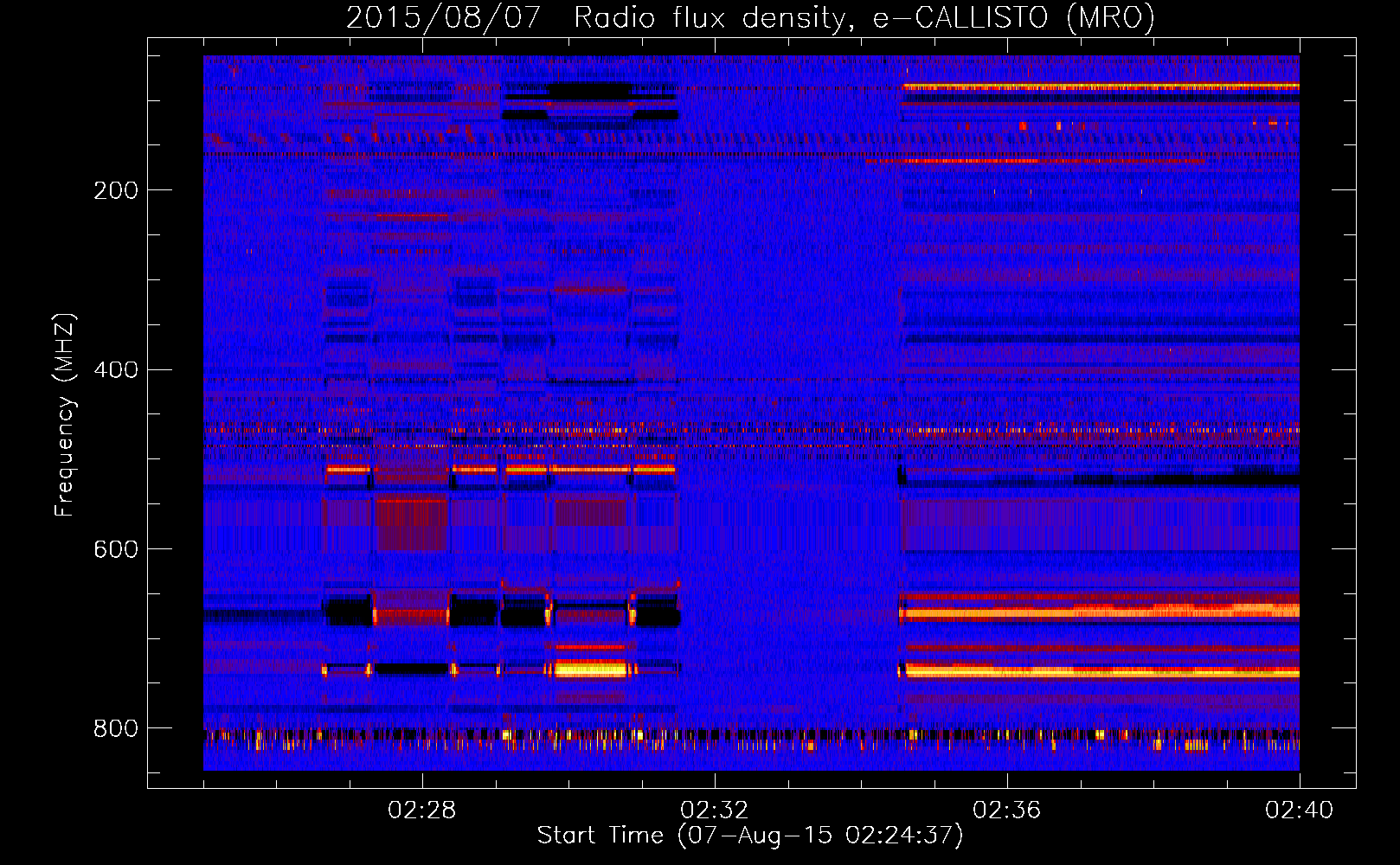Click the 200 frequency tick label
This screenshot has width=1400, height=865.
tap(116, 191)
